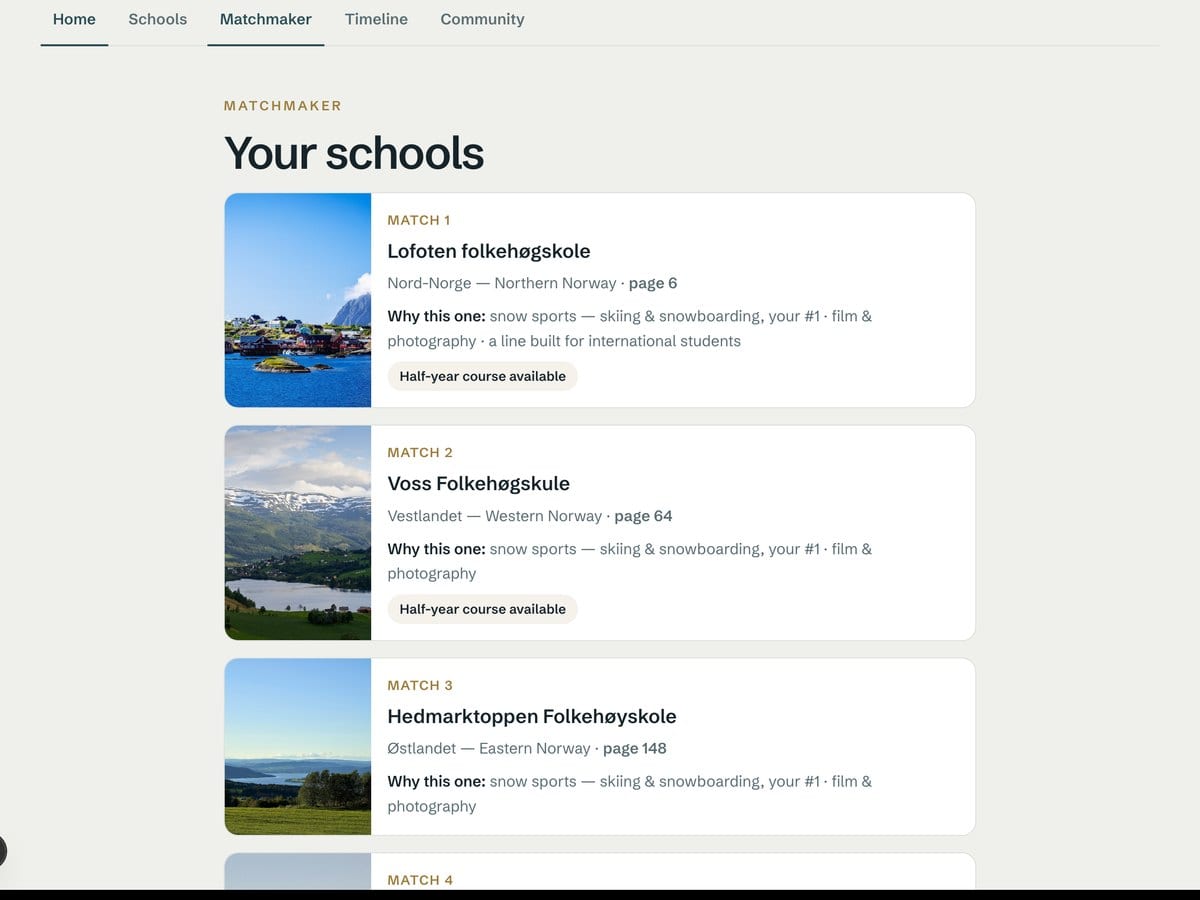The image size is (1200, 900).
Task: Open Lofoten folkehøgskole school title
Action: click(x=489, y=251)
